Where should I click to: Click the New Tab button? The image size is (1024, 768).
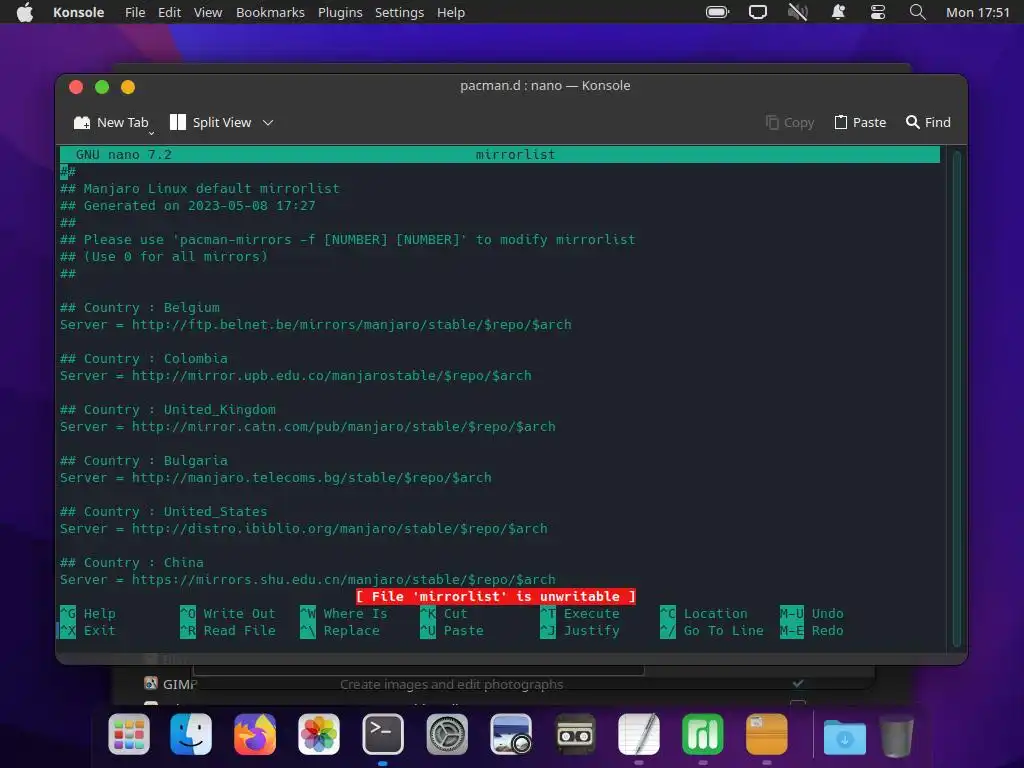pyautogui.click(x=111, y=122)
